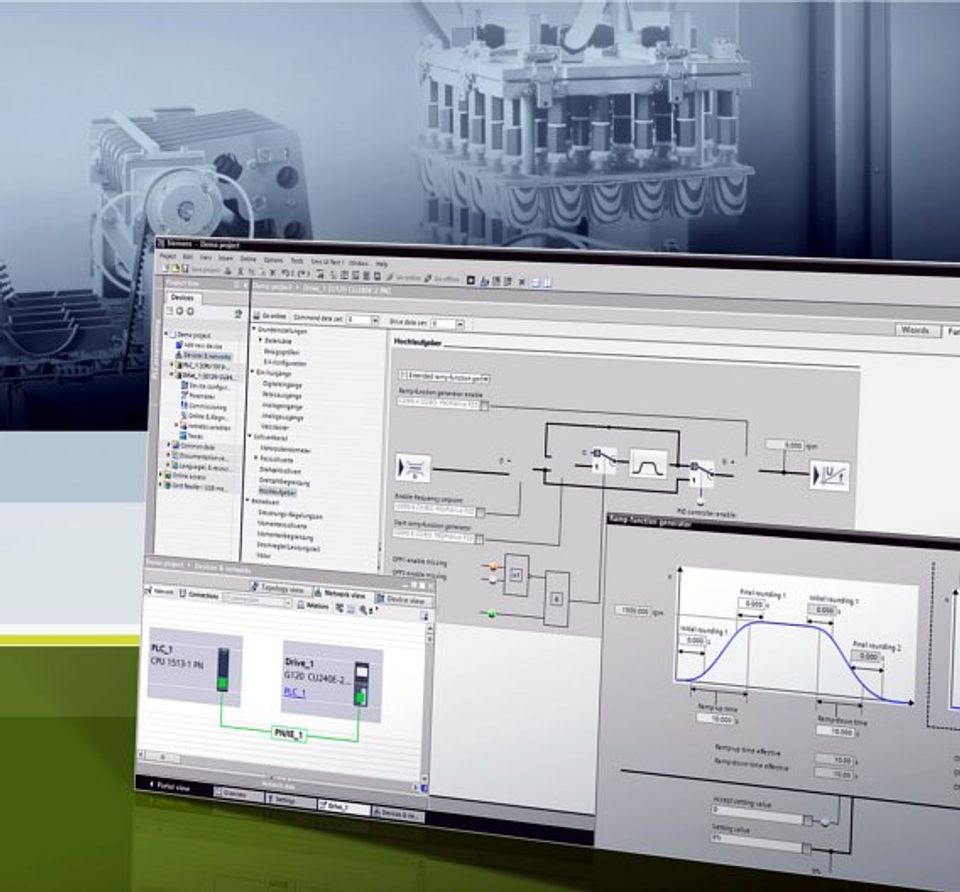Click the Network button in network view

[161, 592]
